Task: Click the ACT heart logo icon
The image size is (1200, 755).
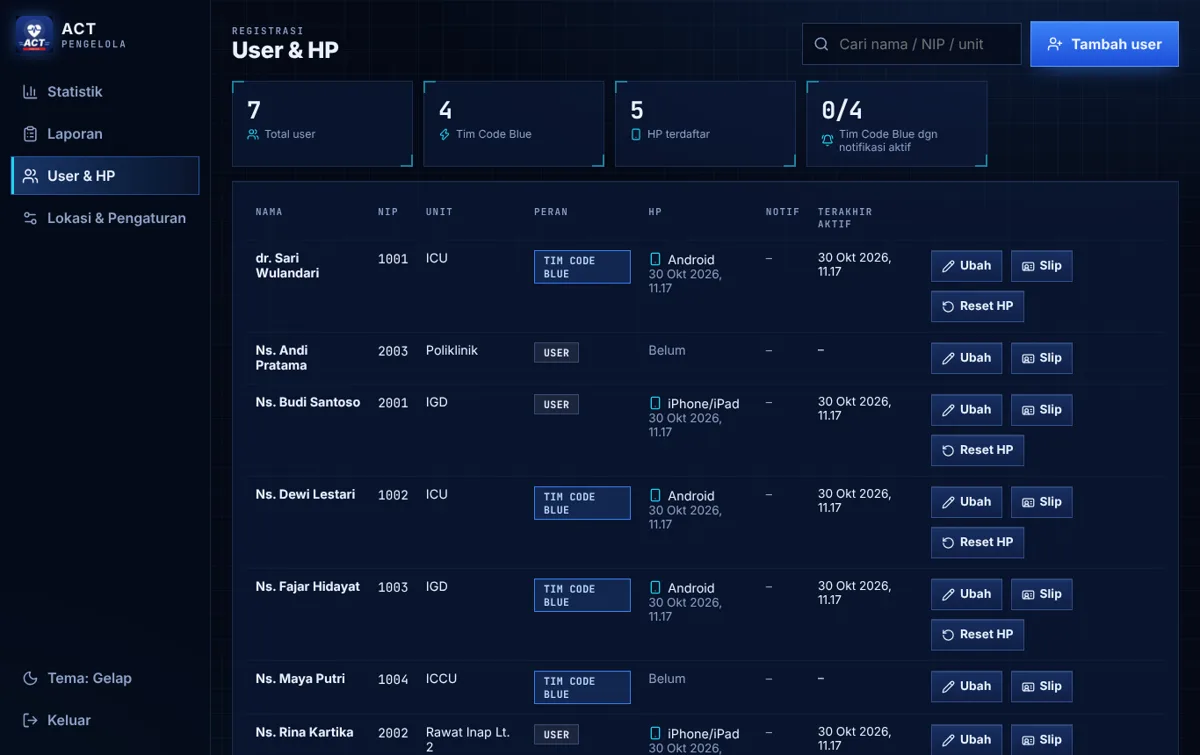Action: click(x=34, y=35)
